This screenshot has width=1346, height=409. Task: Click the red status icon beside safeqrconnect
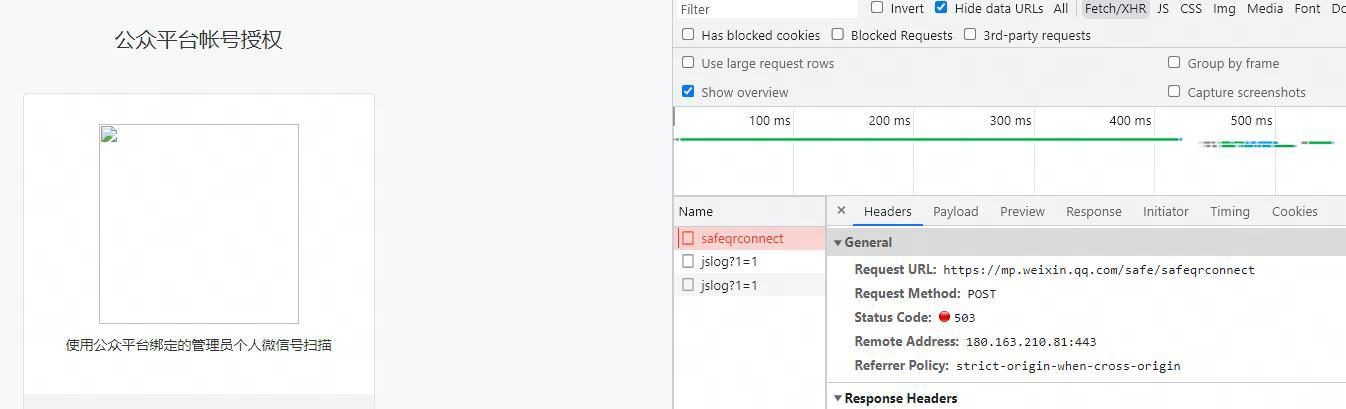(688, 238)
